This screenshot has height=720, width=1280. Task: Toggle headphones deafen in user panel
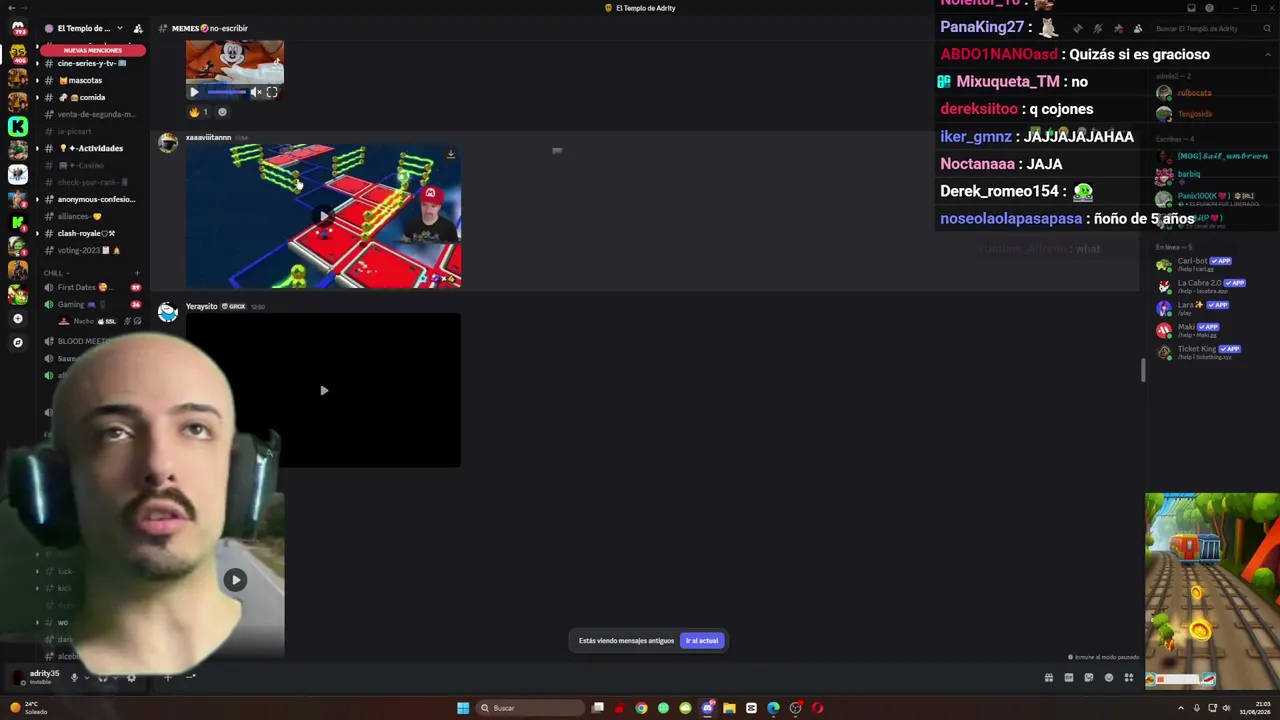click(102, 677)
